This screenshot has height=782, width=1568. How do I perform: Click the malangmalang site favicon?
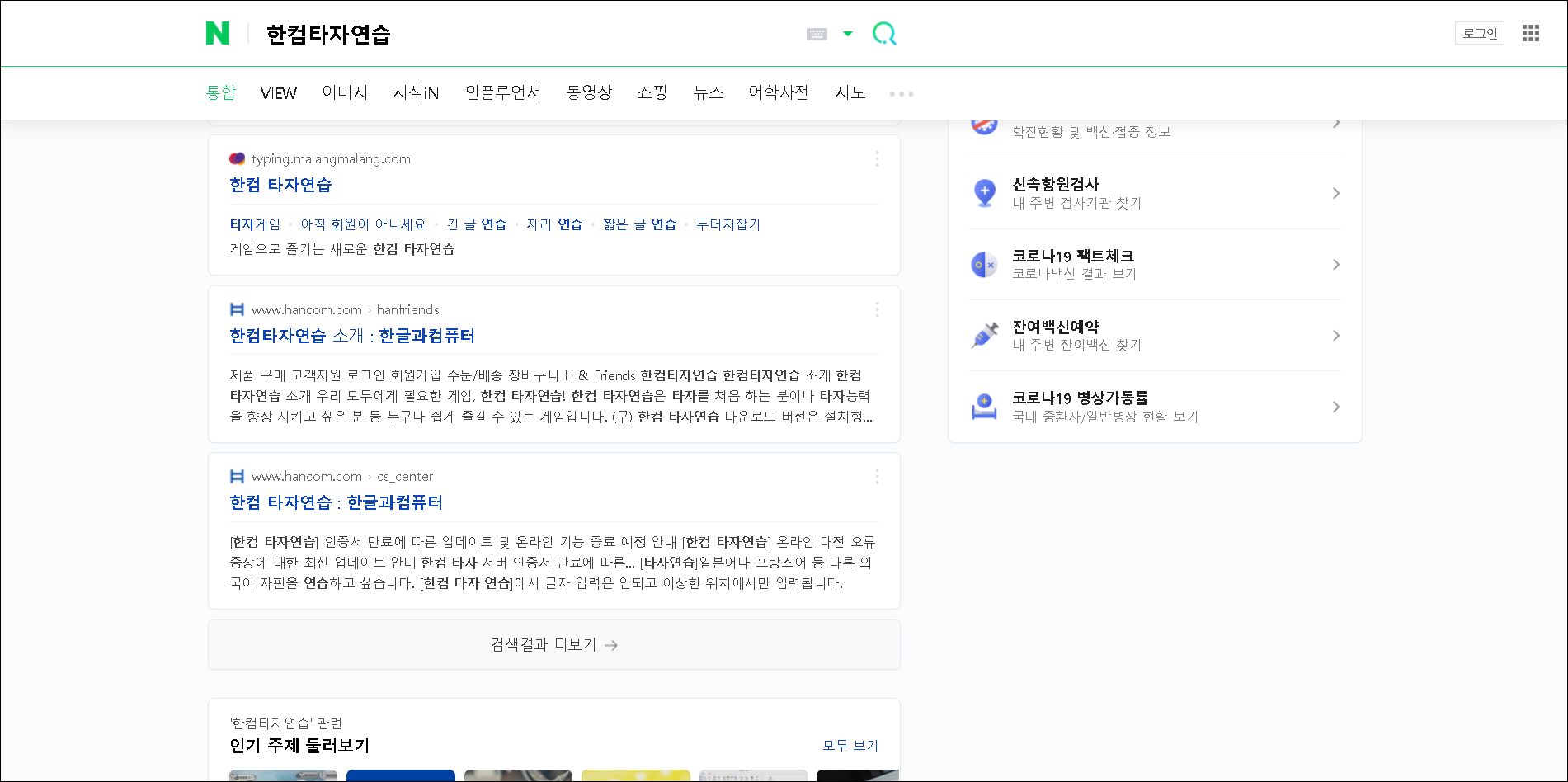pos(237,158)
